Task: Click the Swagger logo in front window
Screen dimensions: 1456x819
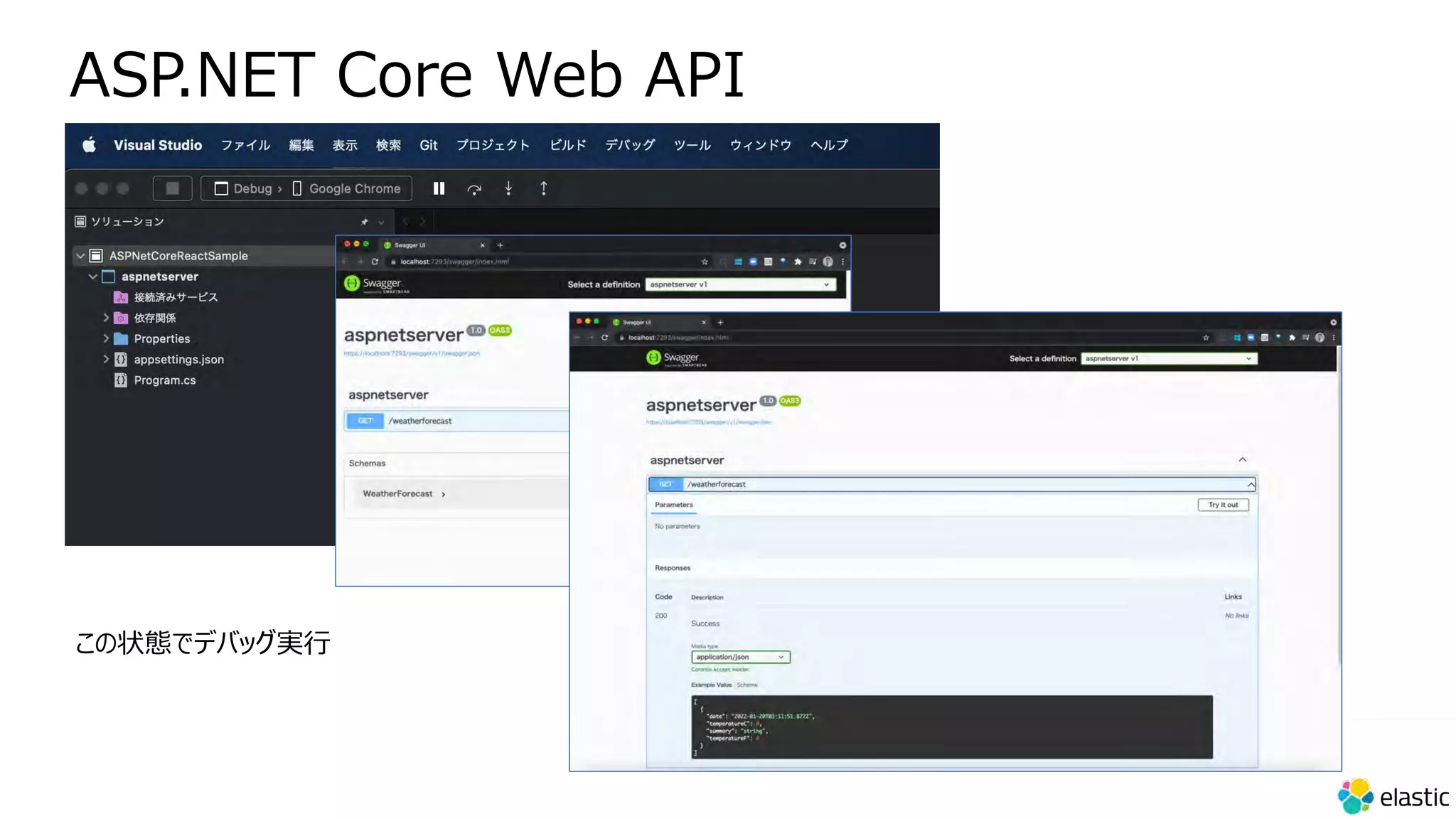Action: (x=676, y=358)
